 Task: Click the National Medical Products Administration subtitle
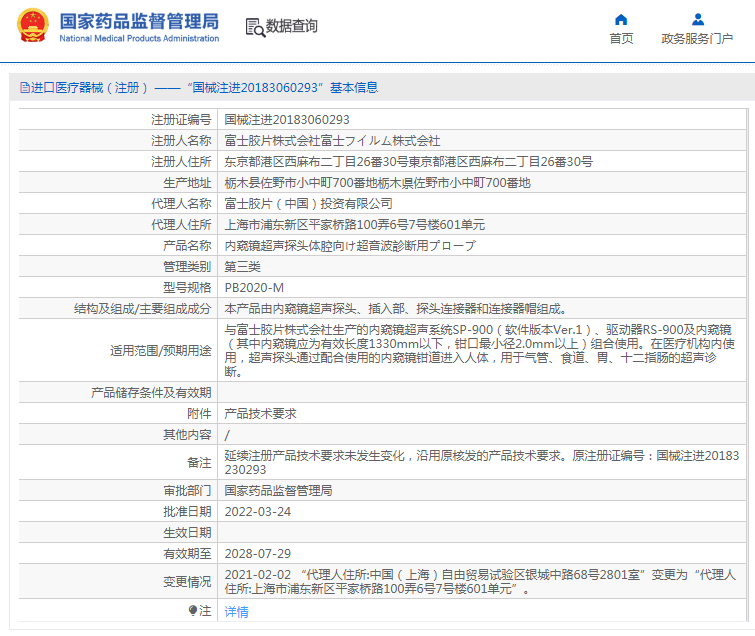tap(139, 39)
